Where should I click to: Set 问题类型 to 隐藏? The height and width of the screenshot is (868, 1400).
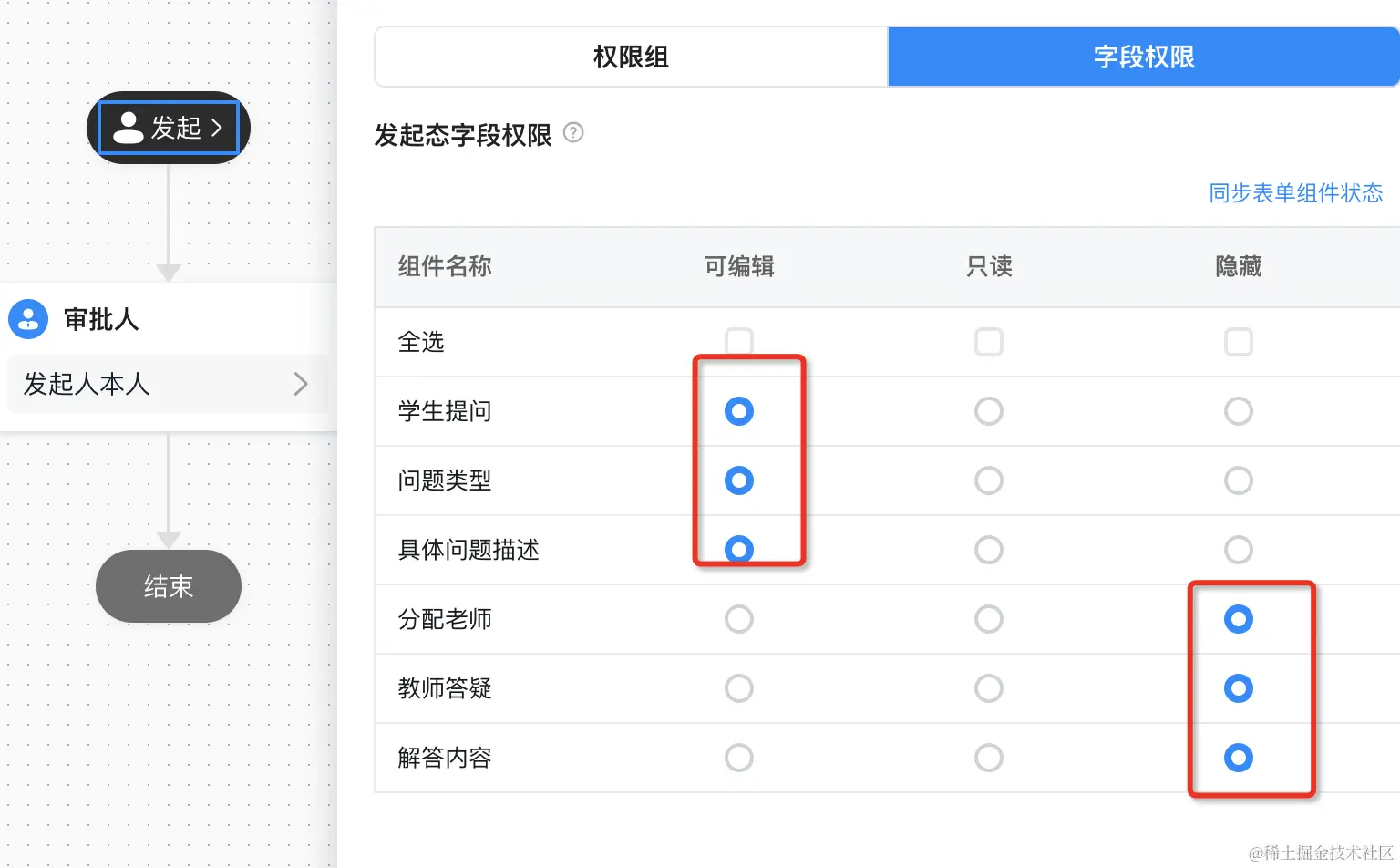coord(1239,480)
